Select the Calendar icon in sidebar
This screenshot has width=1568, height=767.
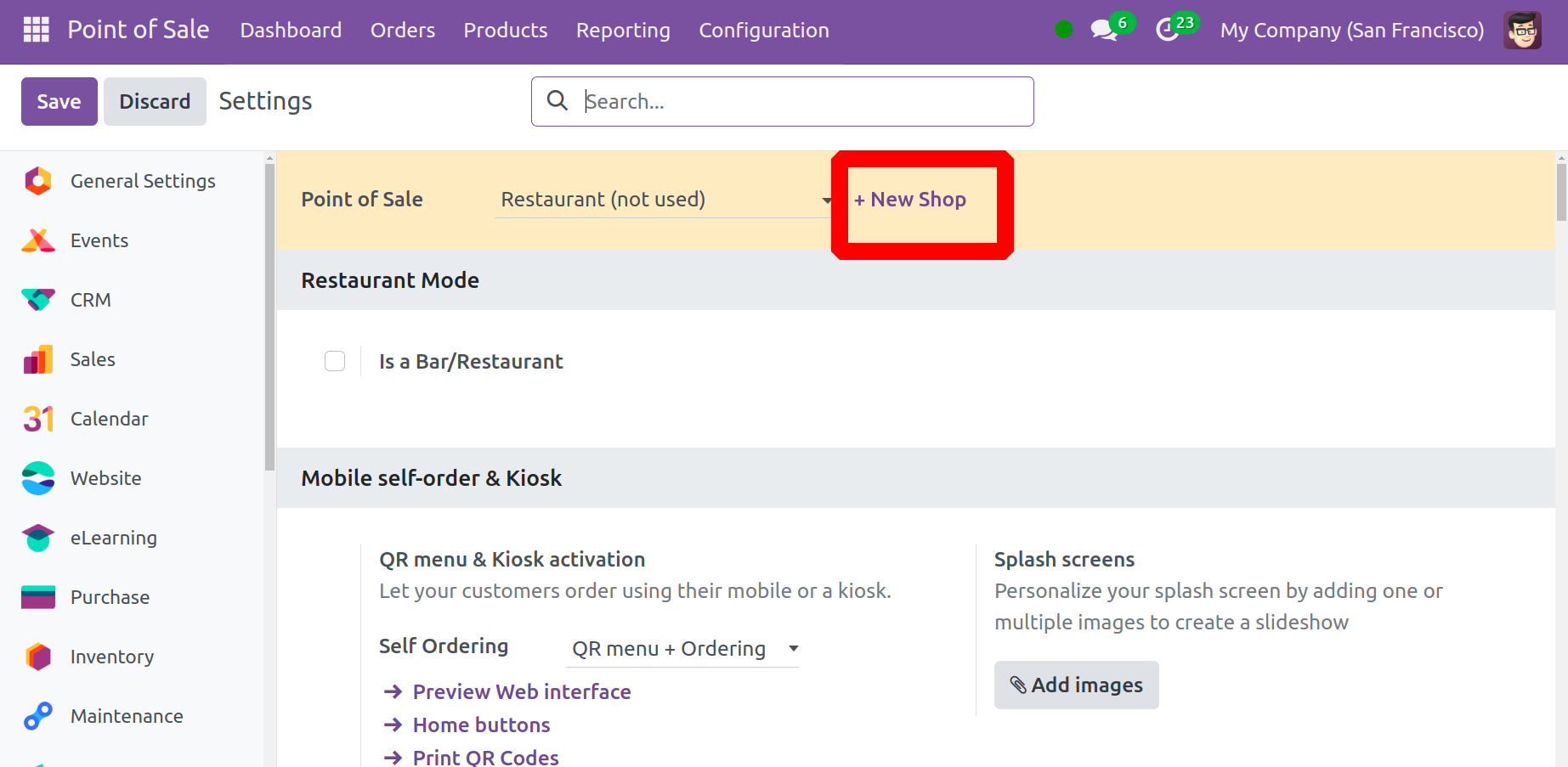pos(38,419)
